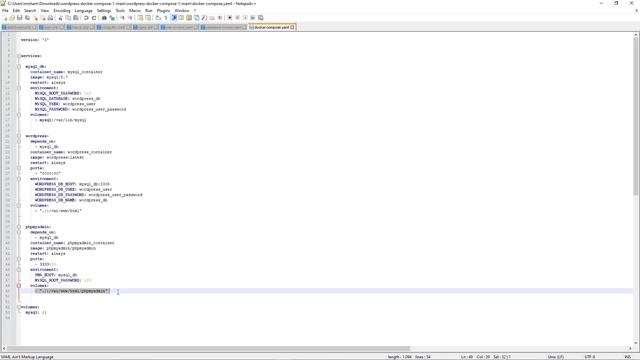Save the document using the Save icon
The width and height of the screenshot is (640, 360).
[20, 18]
